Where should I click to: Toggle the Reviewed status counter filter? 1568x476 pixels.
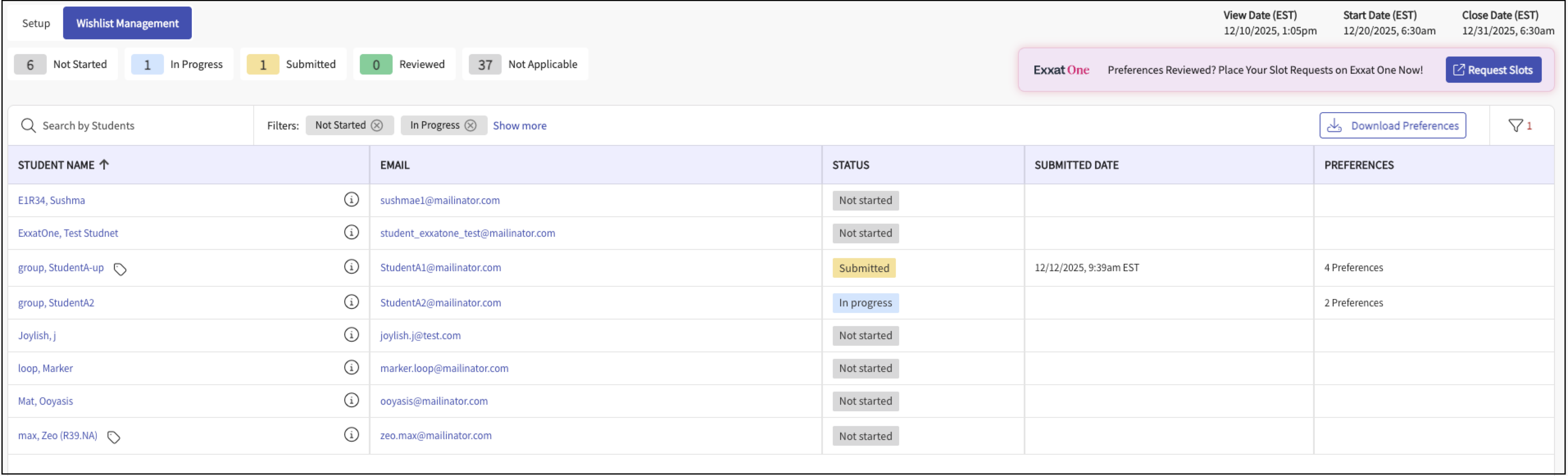(x=404, y=65)
